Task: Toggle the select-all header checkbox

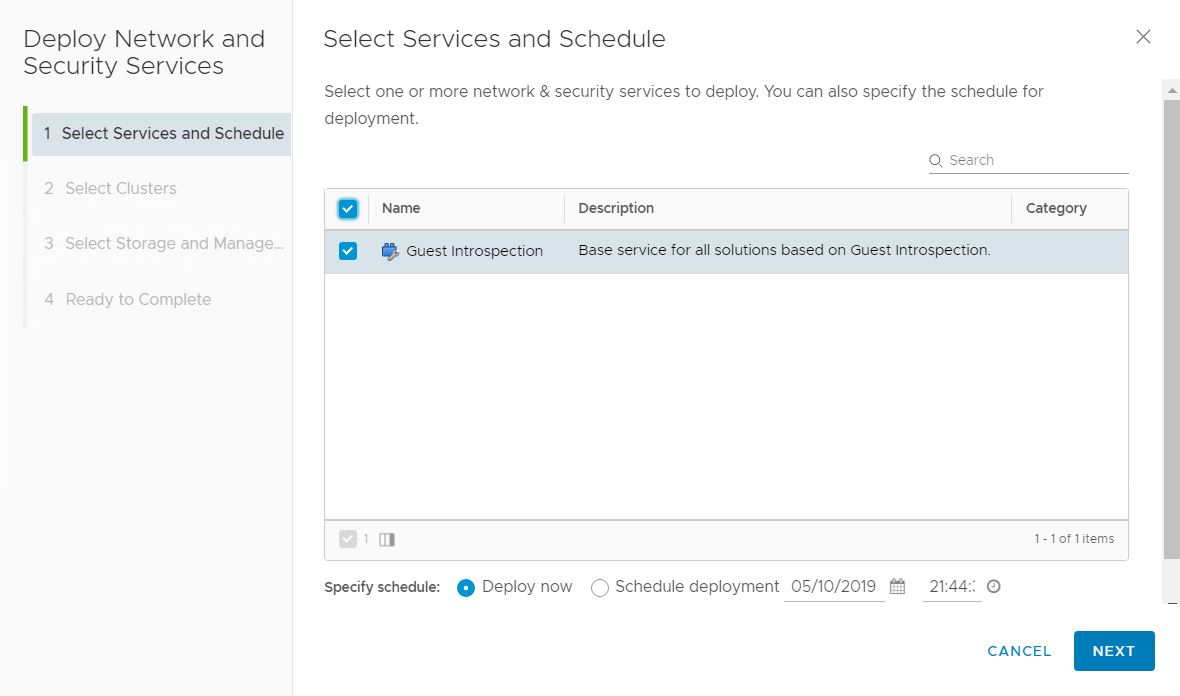Action: pos(347,209)
